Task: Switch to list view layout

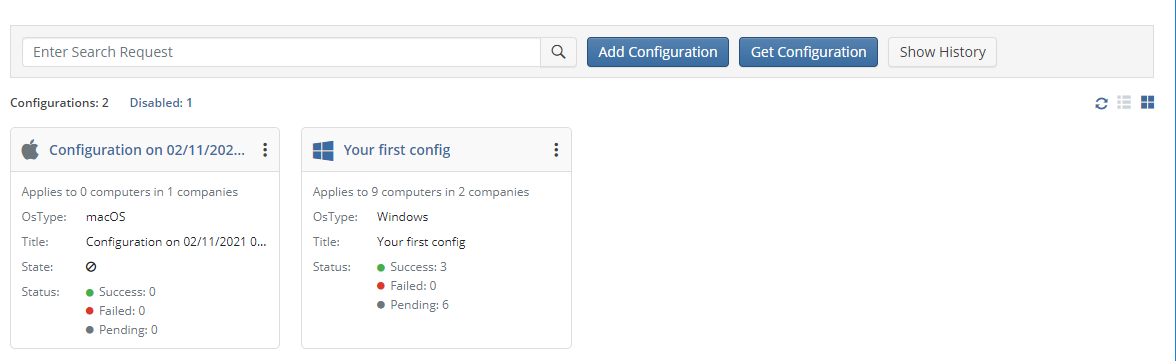Action: point(1124,103)
